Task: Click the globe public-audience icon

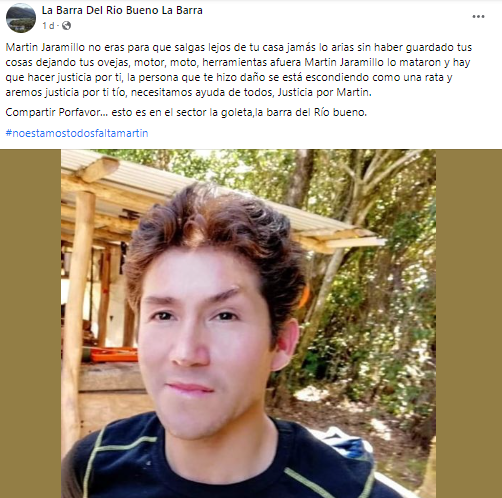Action: tap(66, 26)
